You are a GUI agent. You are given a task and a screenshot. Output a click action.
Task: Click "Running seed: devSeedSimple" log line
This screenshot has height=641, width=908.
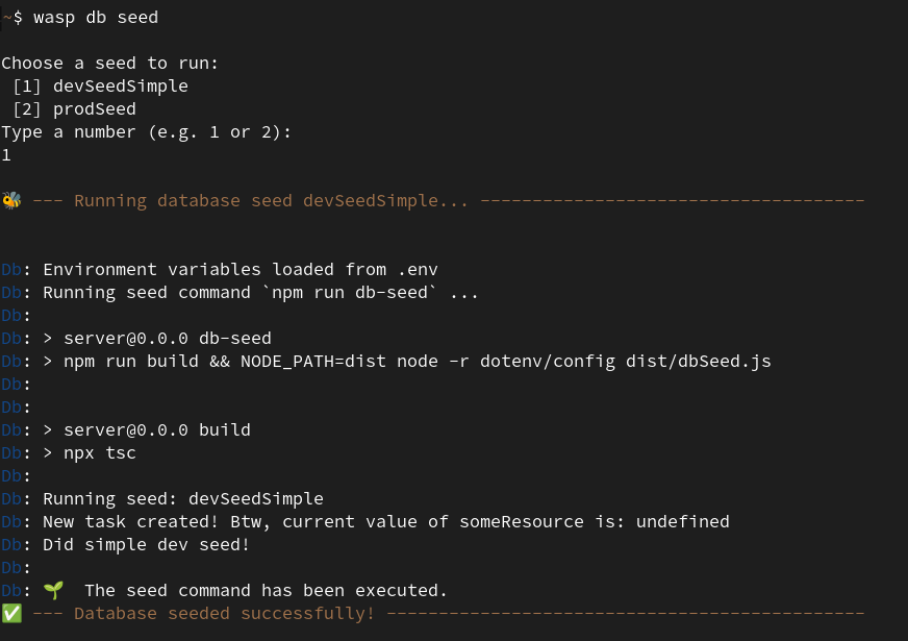(183, 498)
